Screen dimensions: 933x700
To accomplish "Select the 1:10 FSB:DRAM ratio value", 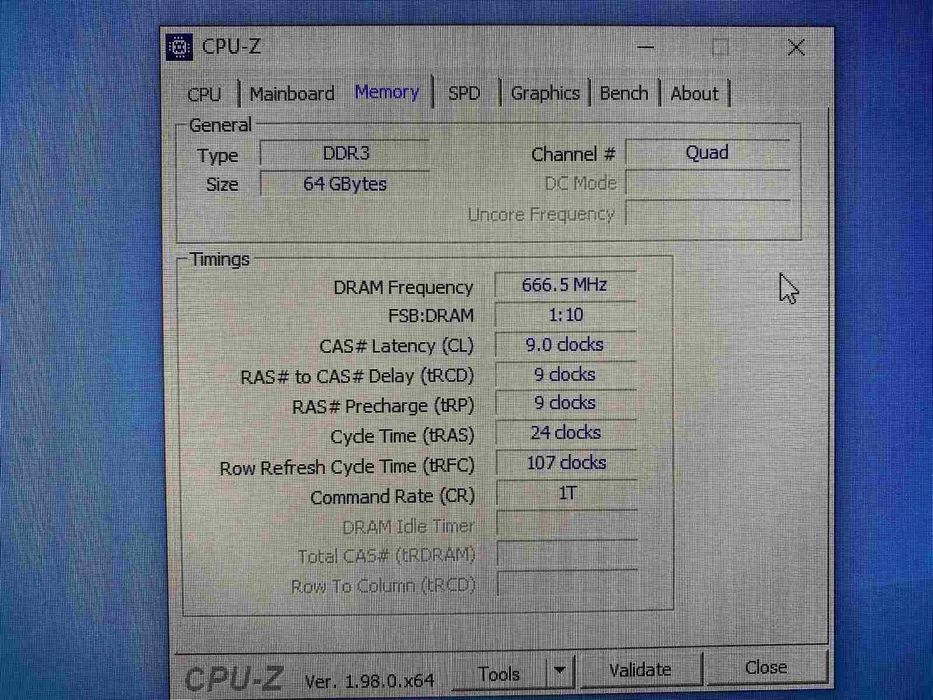I will pos(565,314).
